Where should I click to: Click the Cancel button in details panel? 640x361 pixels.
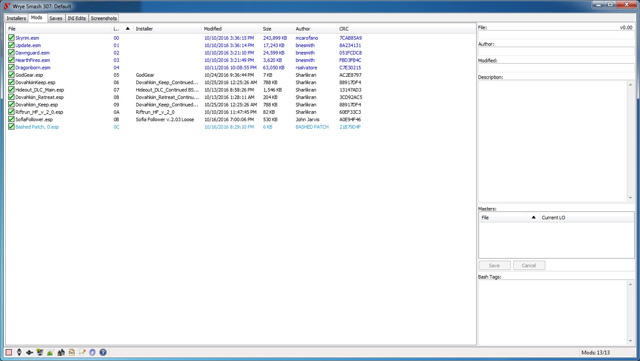pos(529,265)
